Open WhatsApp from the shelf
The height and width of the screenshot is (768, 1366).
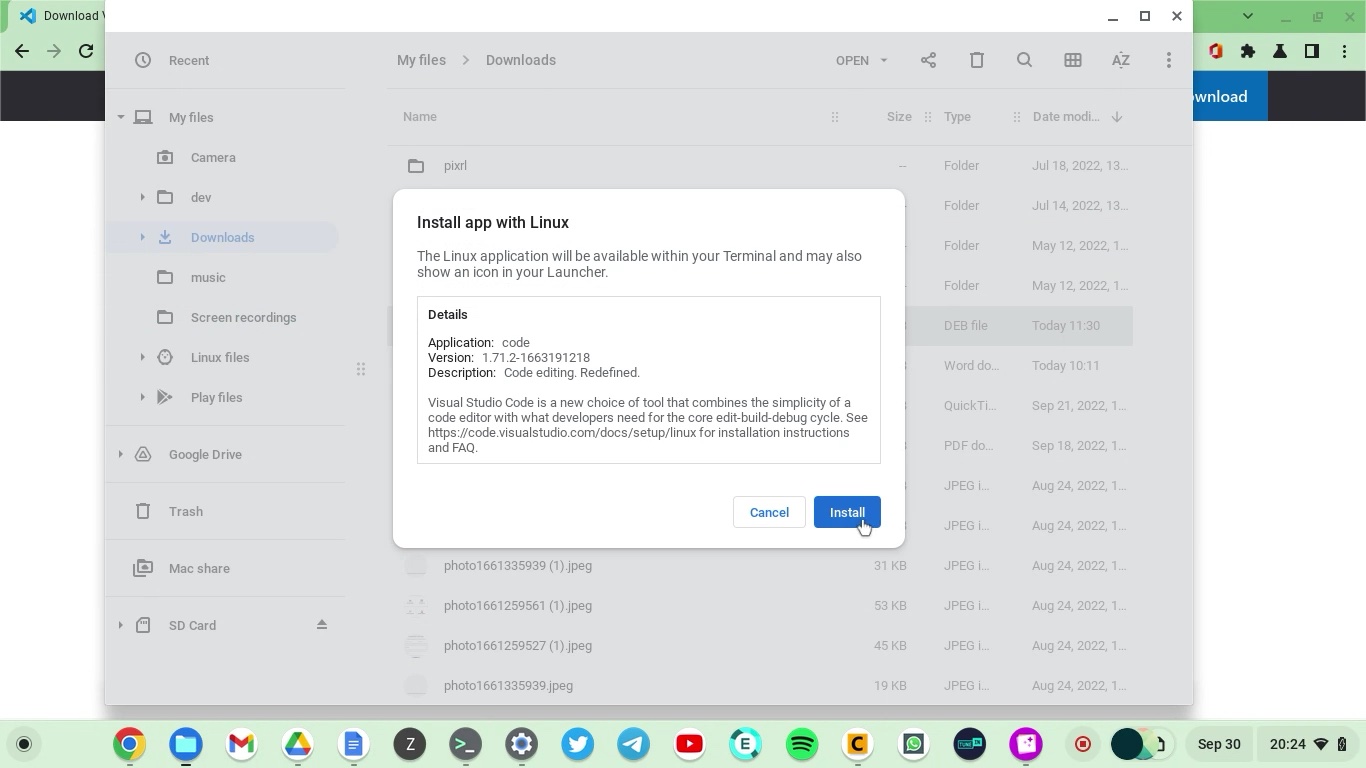[913, 744]
